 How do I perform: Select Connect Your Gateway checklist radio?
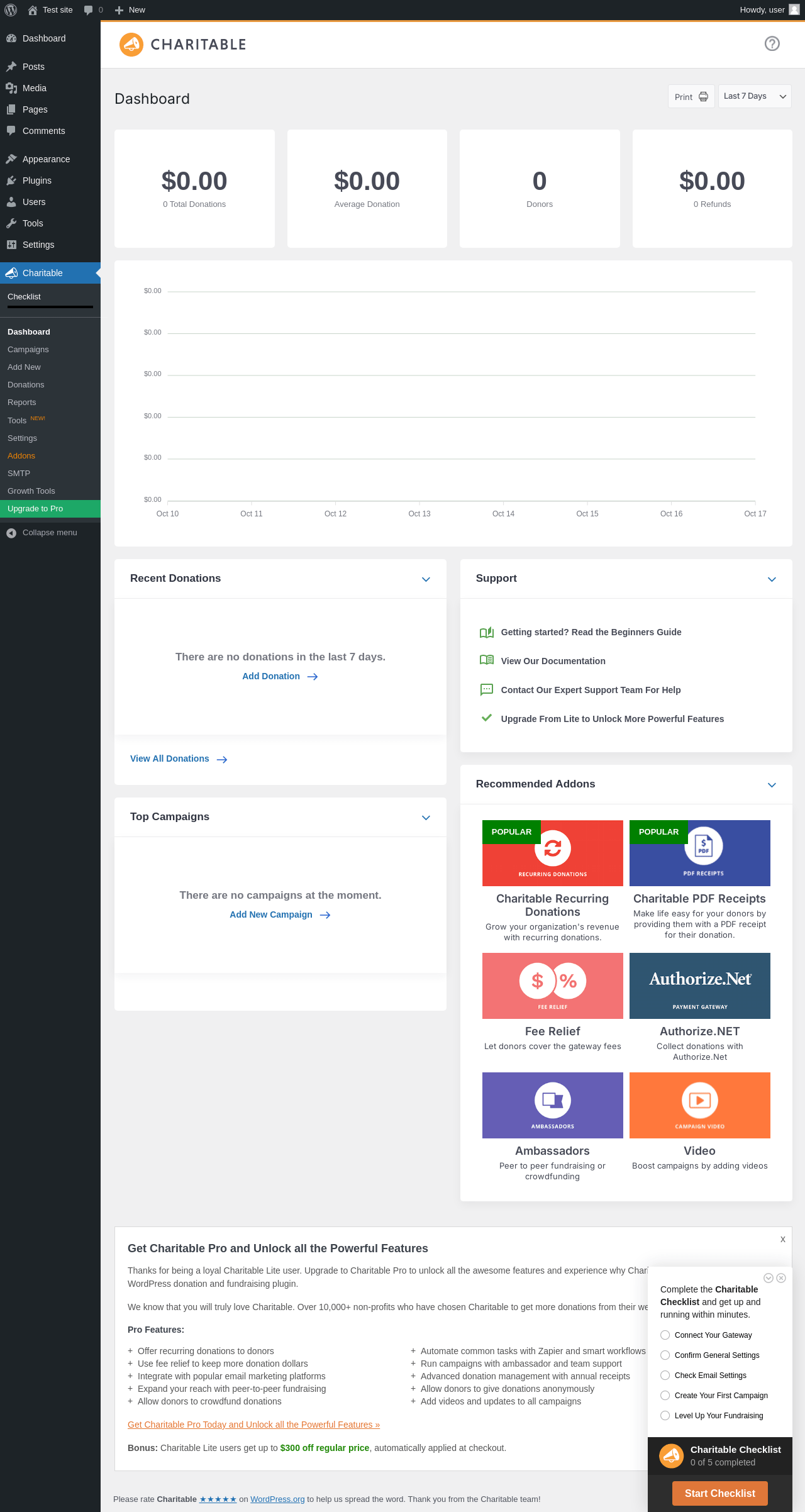(665, 1335)
